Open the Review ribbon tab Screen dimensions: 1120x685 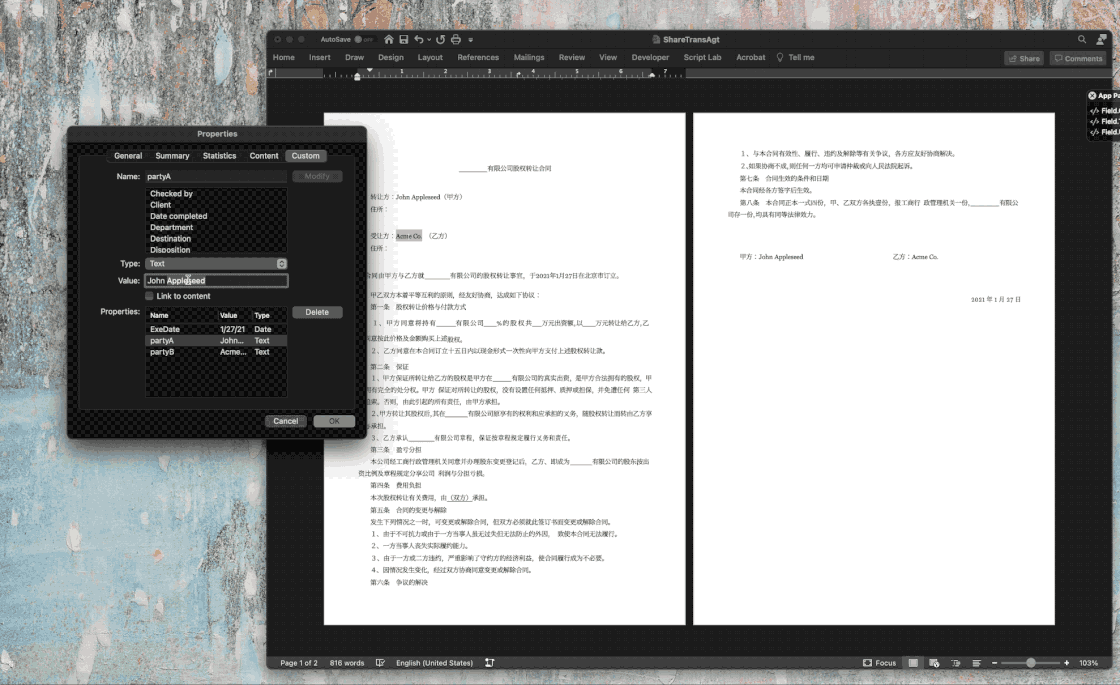tap(571, 57)
